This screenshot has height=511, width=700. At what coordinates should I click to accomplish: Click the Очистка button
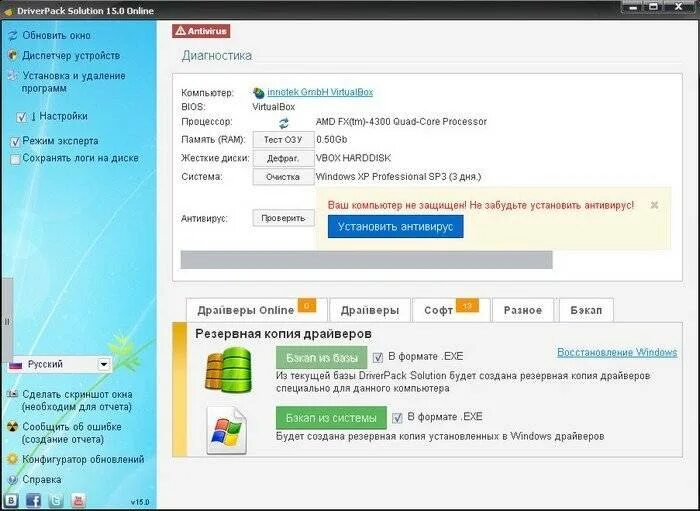point(283,177)
